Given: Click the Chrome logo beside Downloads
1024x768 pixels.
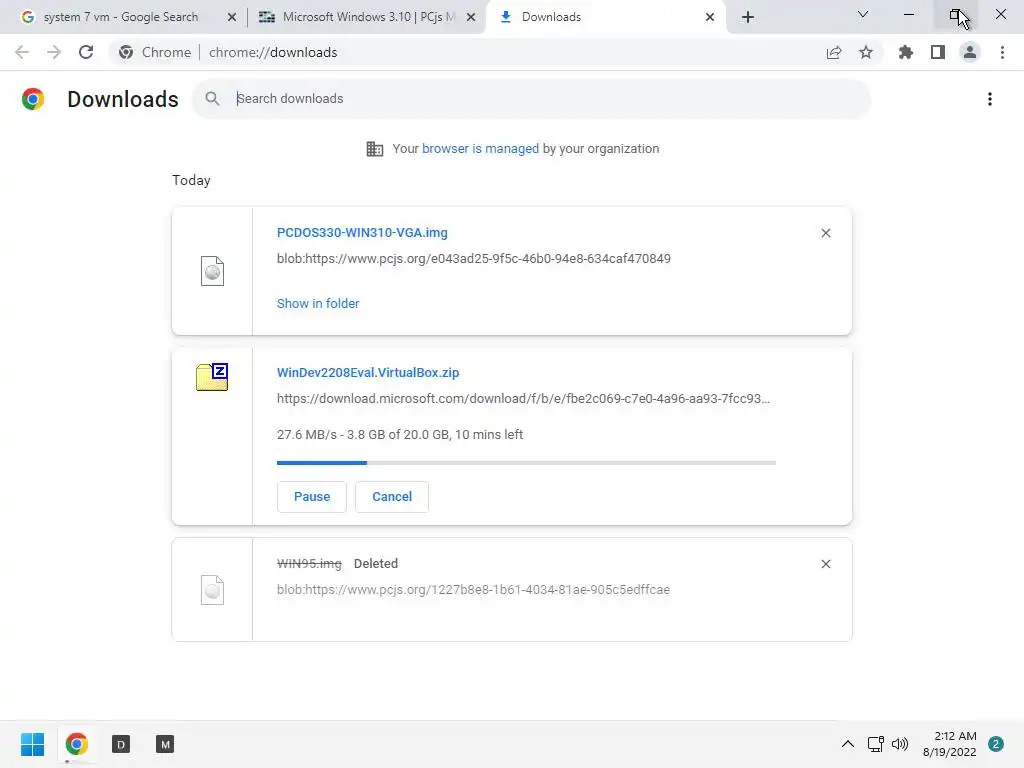Looking at the screenshot, I should click(33, 99).
